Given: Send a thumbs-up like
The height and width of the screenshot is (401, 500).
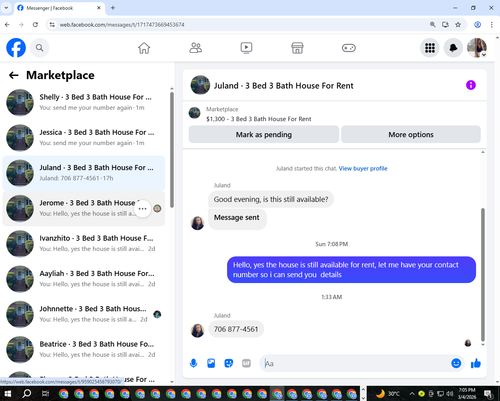Looking at the screenshot, I should pos(476,363).
